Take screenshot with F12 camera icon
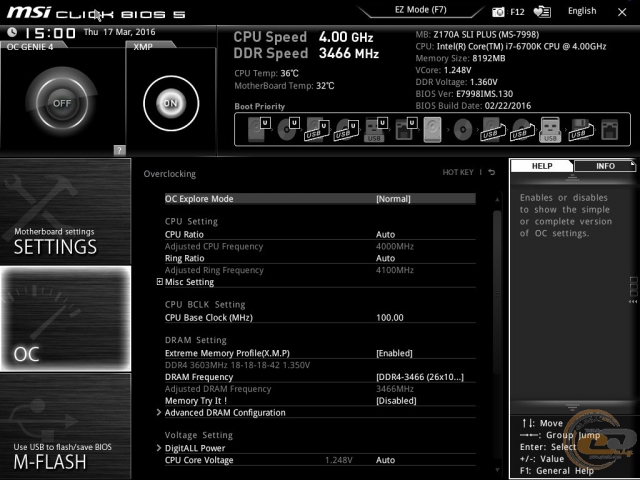 coord(498,12)
